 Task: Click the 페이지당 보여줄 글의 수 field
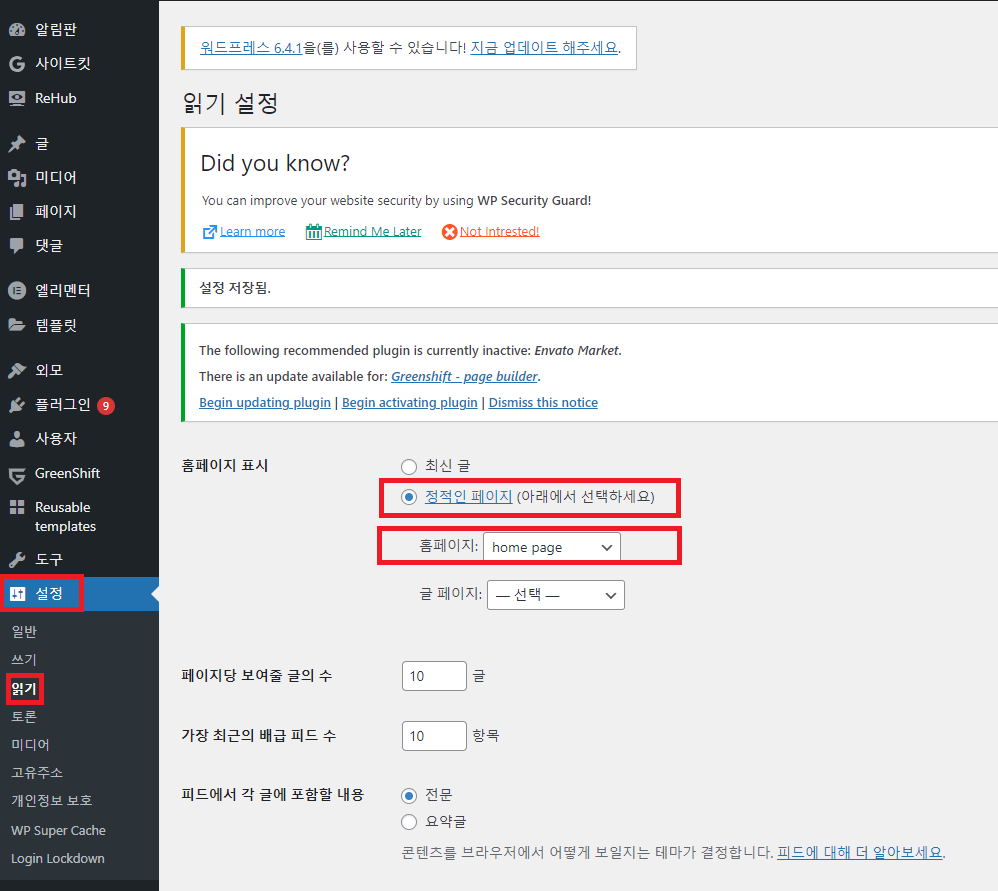434,675
